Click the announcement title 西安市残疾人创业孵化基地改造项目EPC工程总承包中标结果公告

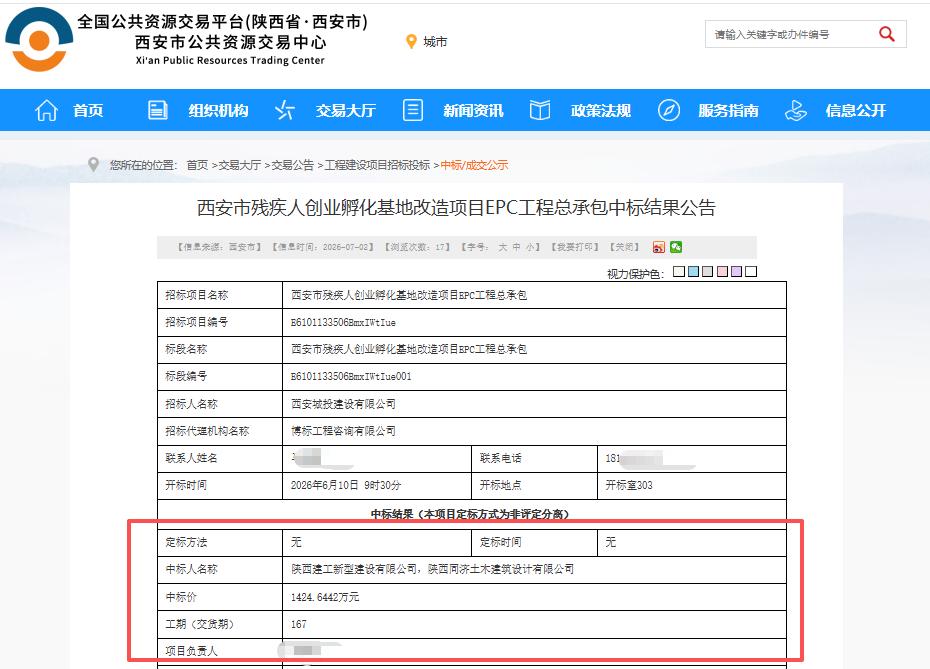pos(456,208)
